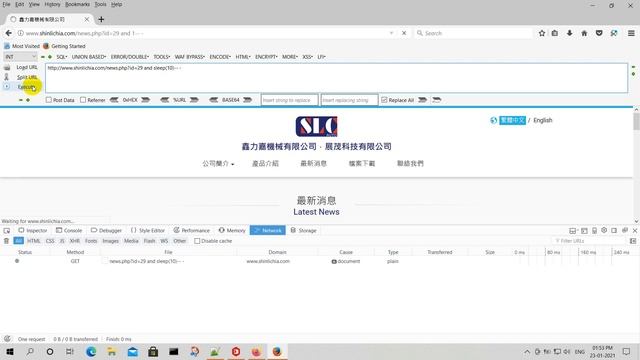Click left arrow for 0xHEX decode
The height and width of the screenshot is (360, 640).
click(x=114, y=100)
